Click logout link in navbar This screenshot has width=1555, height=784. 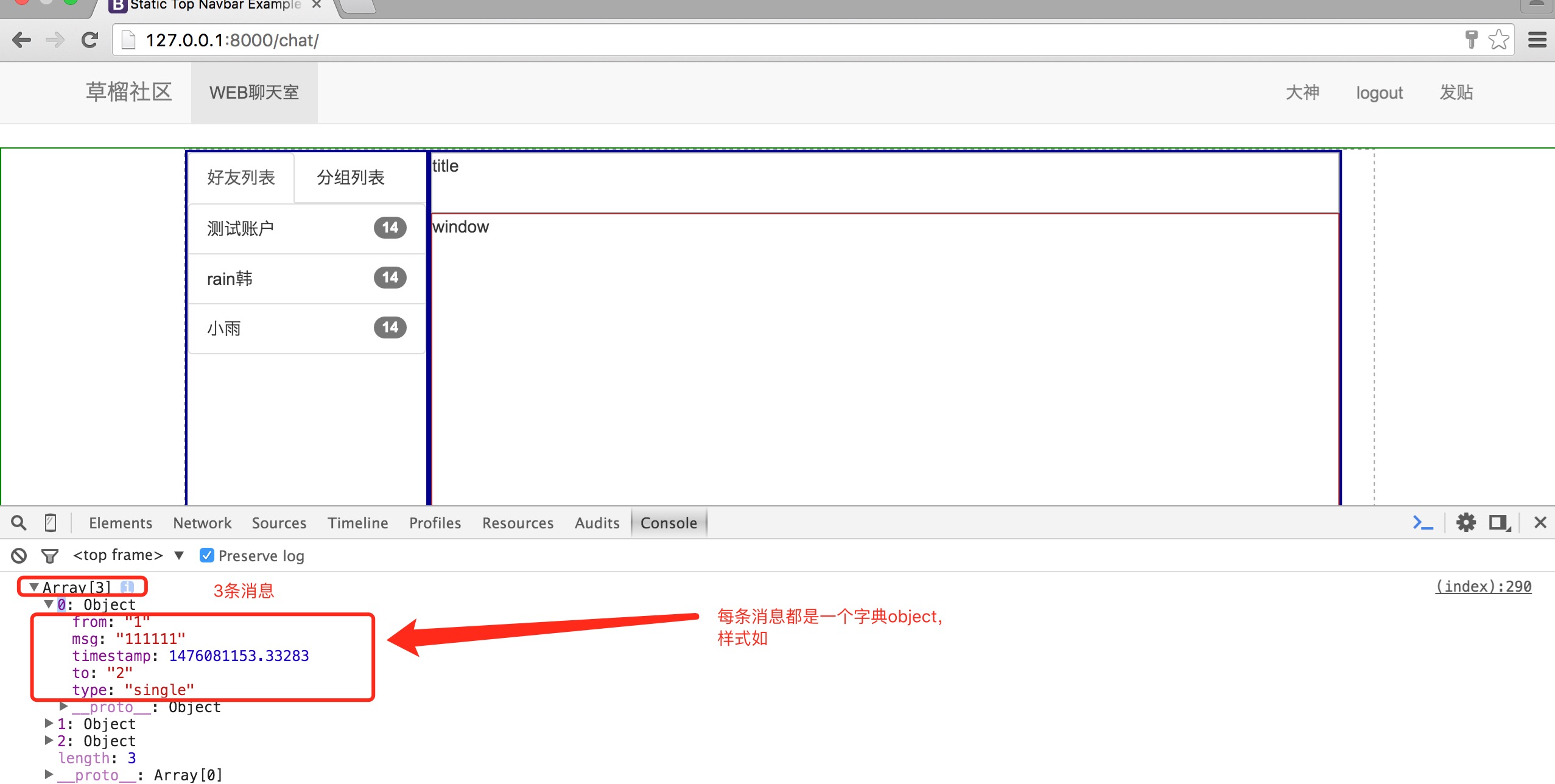pos(1379,93)
